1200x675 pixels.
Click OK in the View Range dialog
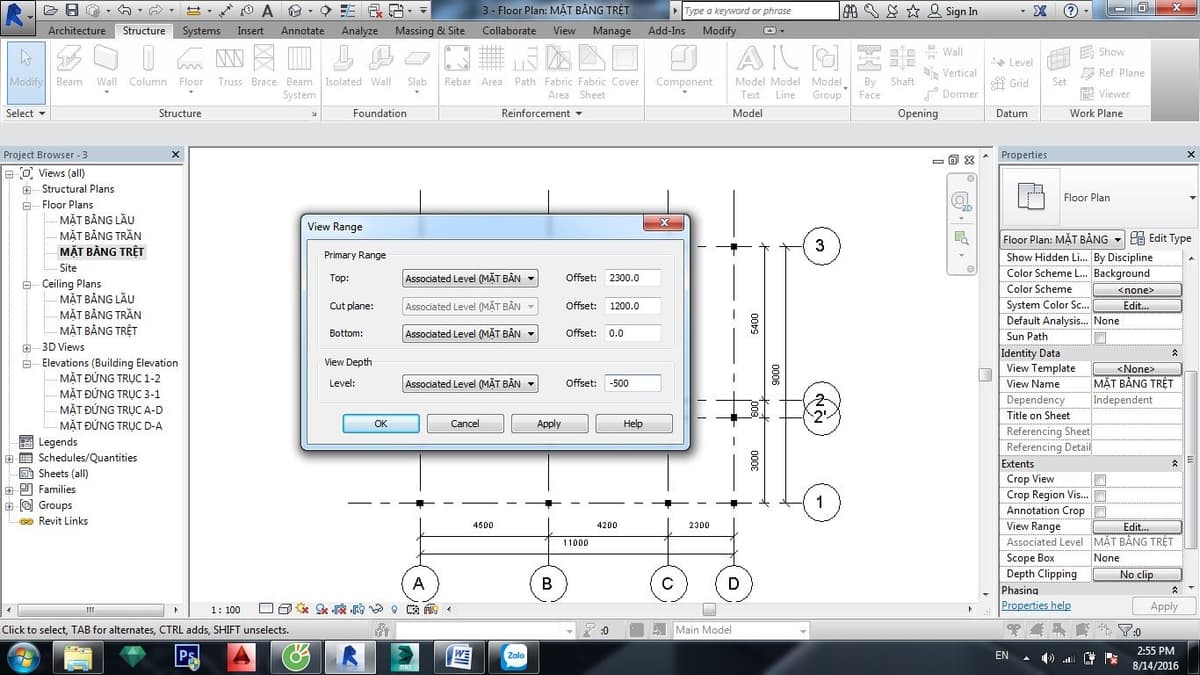coord(381,424)
